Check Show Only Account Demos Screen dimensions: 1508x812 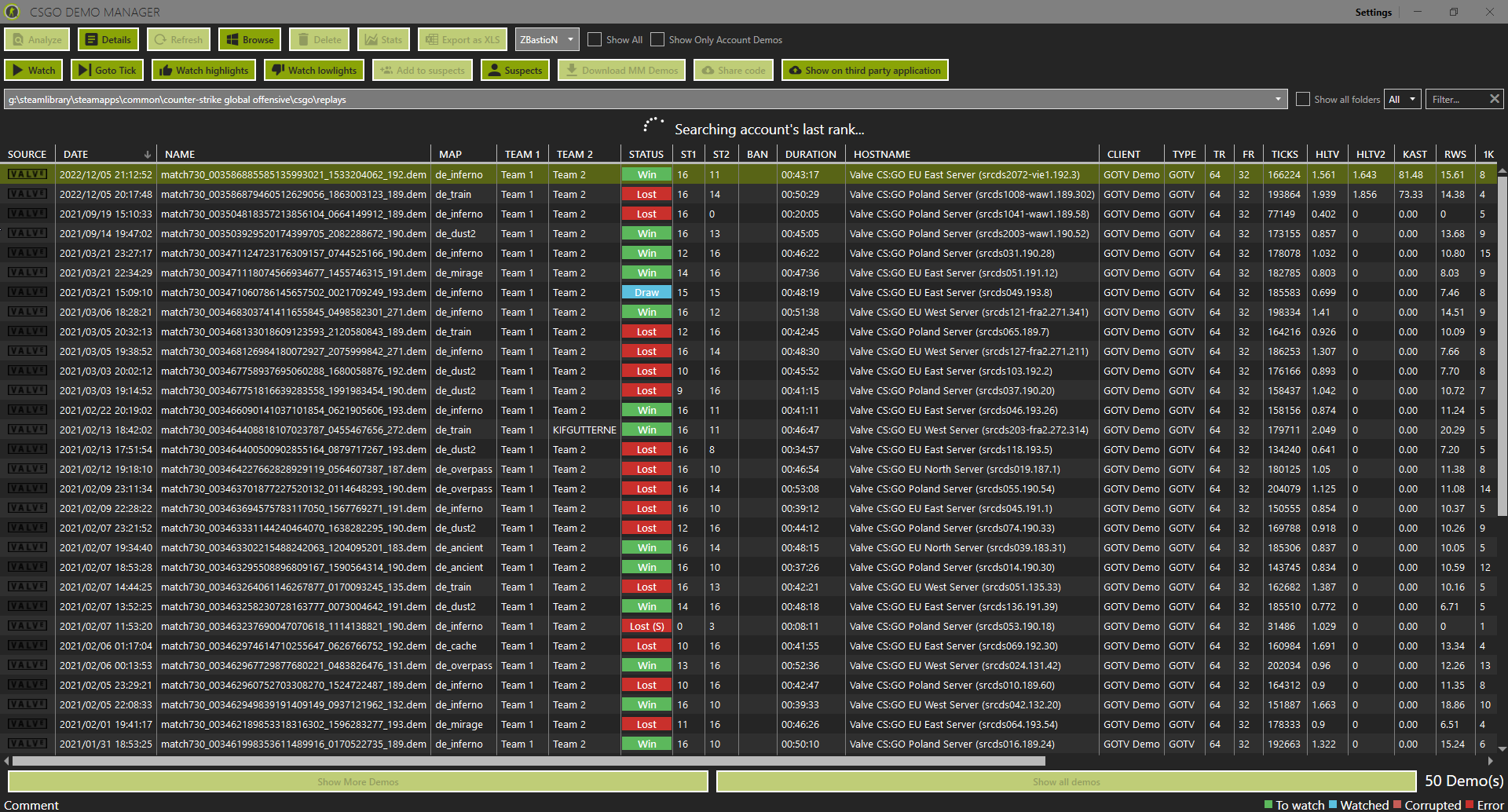(657, 39)
